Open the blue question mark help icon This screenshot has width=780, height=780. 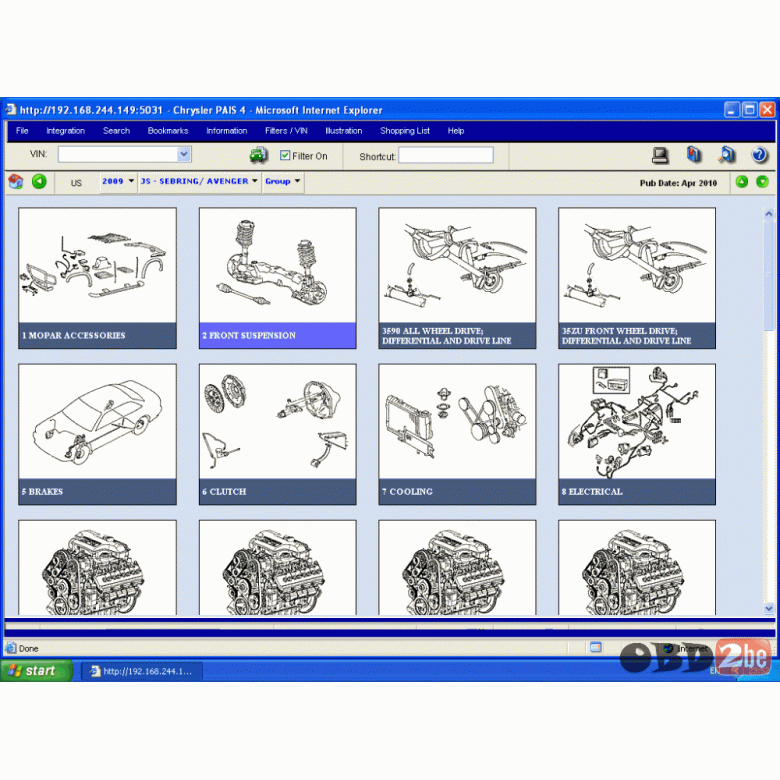(x=759, y=155)
